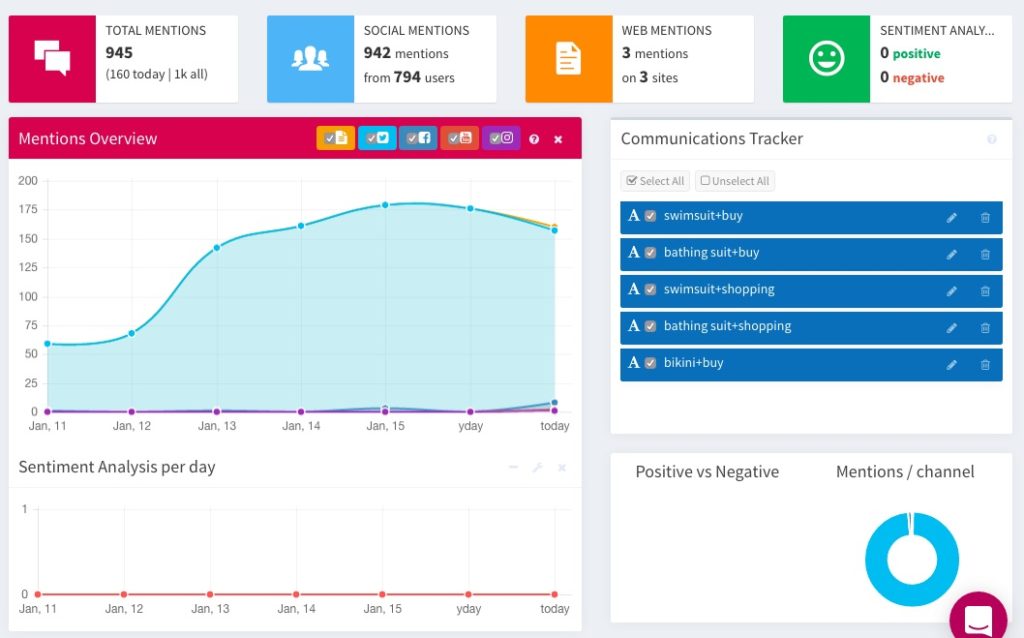
Task: Click the Mentions / channel donut chart
Action: [x=912, y=559]
